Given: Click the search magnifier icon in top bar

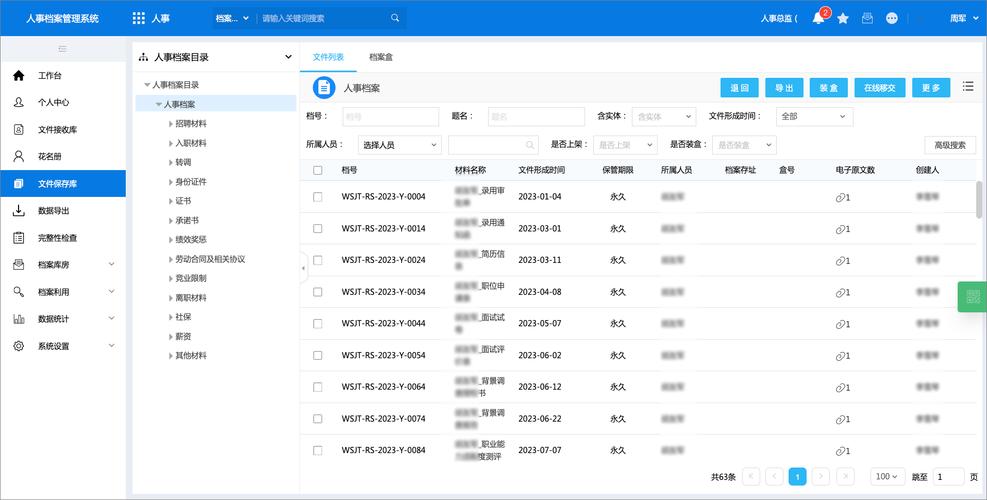Looking at the screenshot, I should point(395,18).
